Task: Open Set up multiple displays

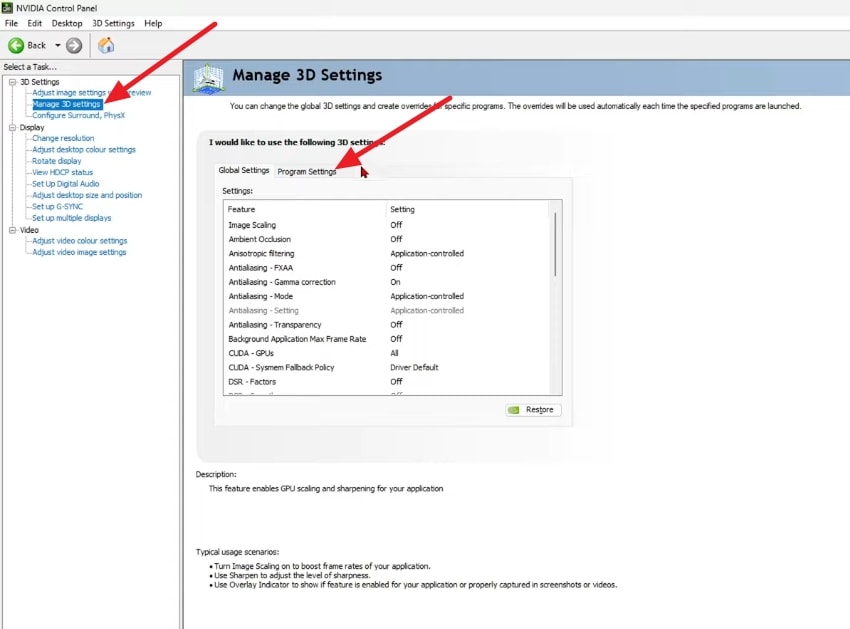Action: [x=72, y=218]
